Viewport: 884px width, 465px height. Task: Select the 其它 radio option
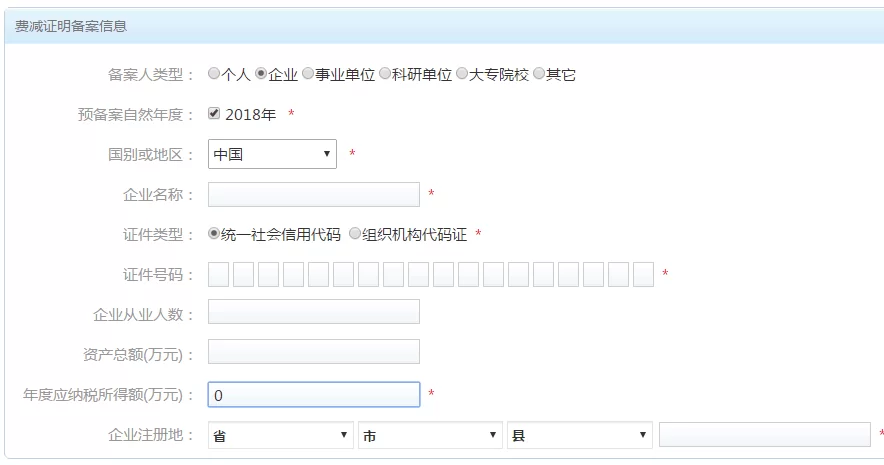539,73
